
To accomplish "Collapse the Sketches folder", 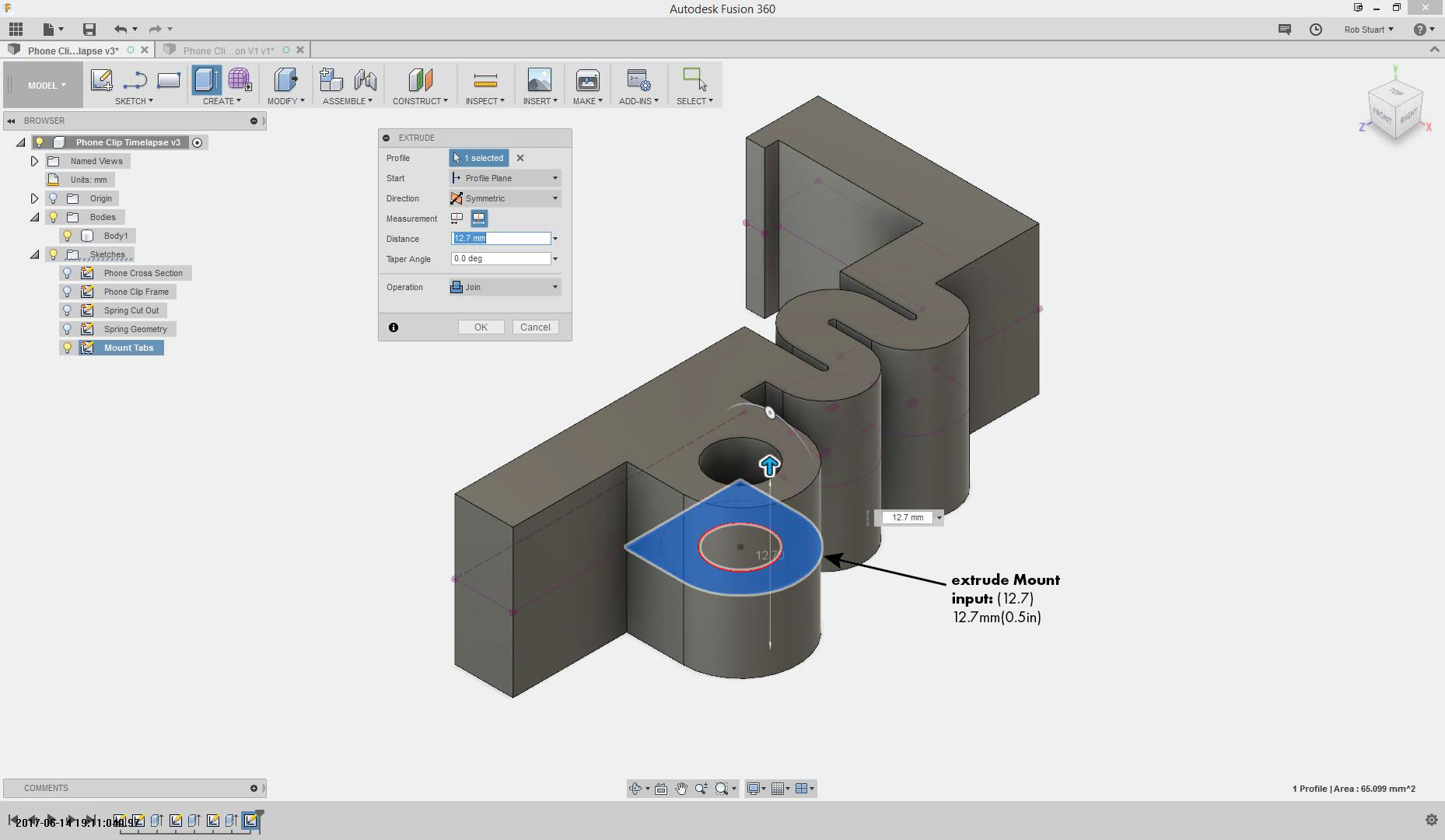I will 34,254.
